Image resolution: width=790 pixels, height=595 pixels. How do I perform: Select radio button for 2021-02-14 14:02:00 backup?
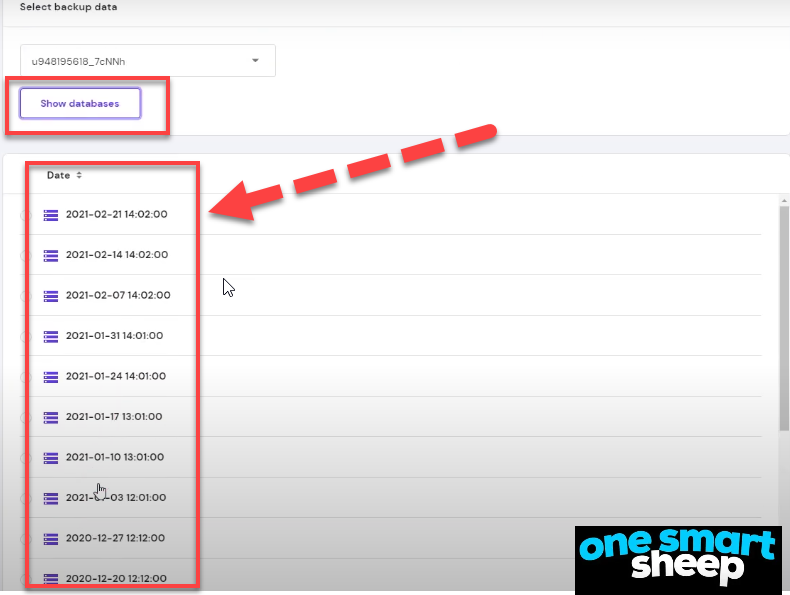coord(25,256)
